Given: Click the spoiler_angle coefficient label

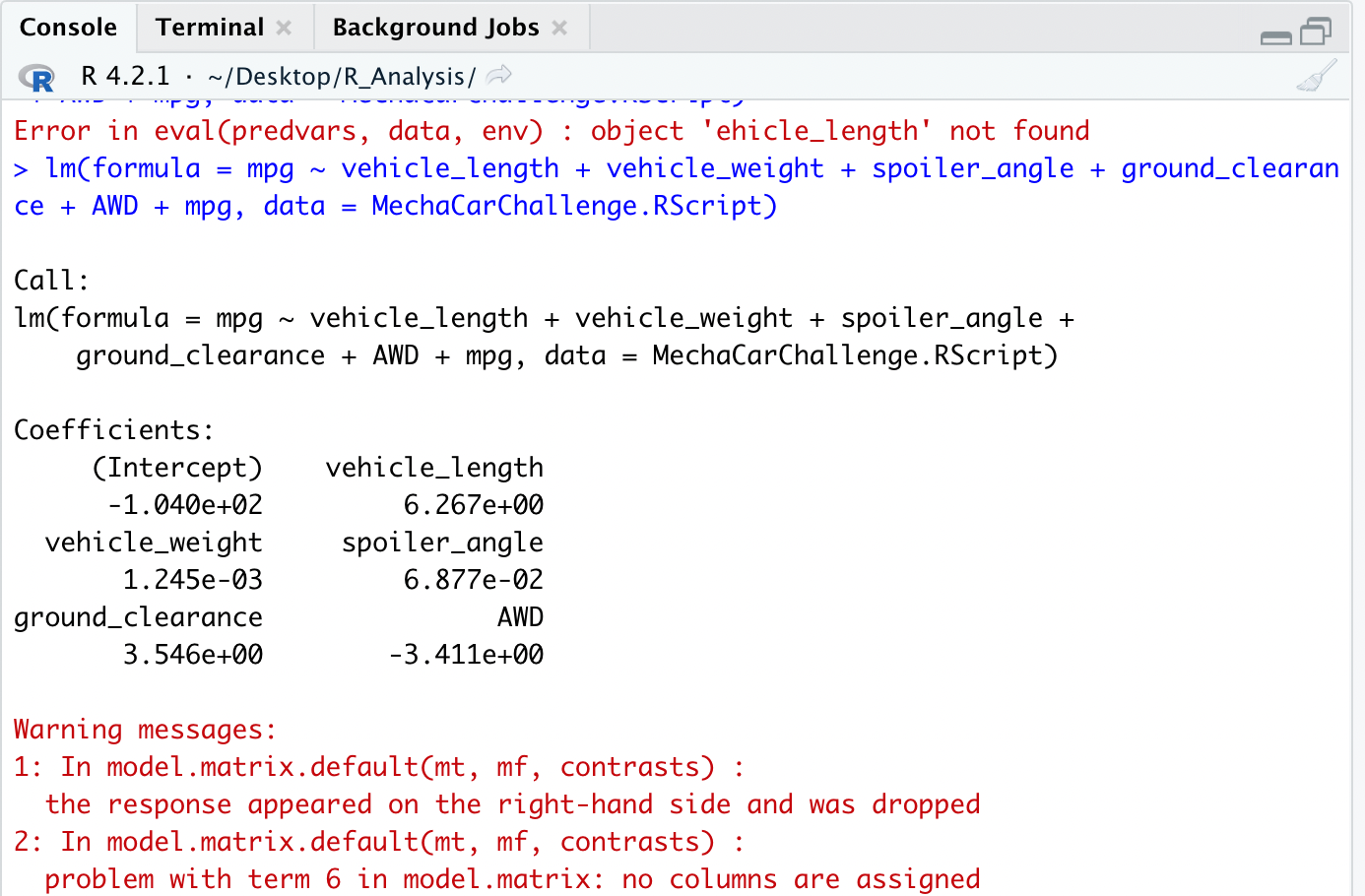Looking at the screenshot, I should (x=442, y=543).
